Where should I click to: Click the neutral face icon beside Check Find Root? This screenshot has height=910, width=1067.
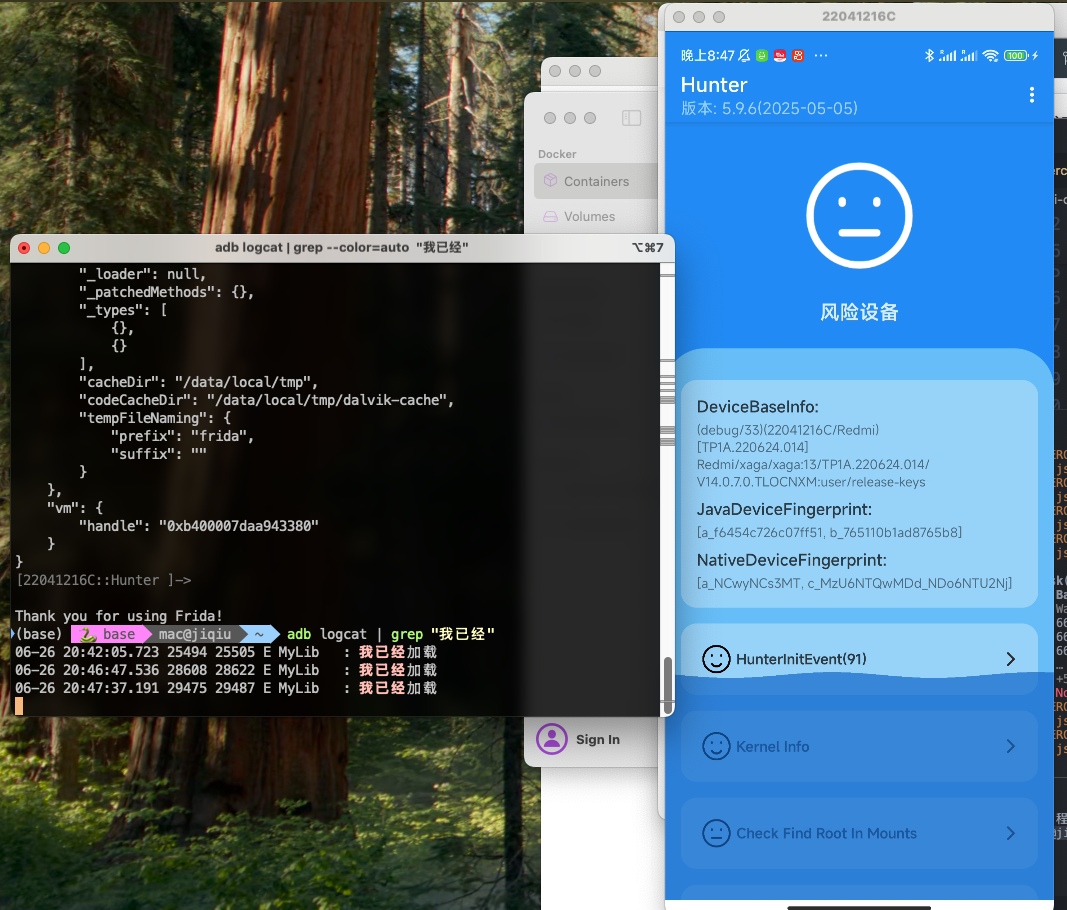pos(716,833)
